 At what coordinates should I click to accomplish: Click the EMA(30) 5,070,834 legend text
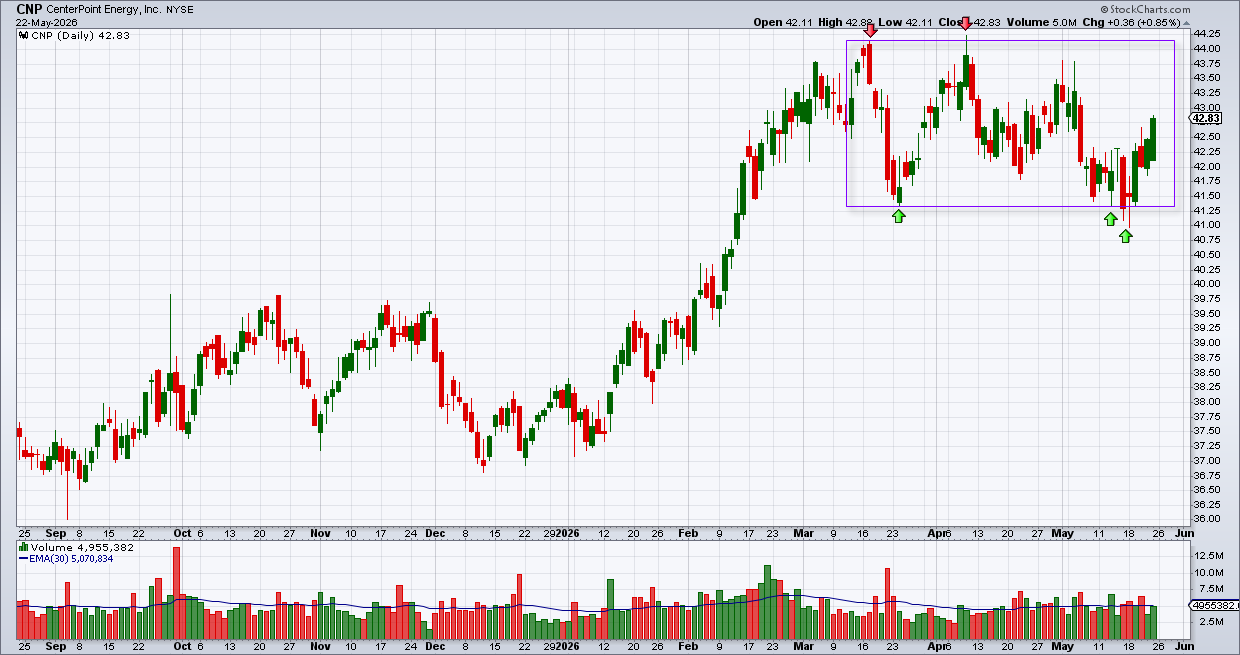pos(73,559)
